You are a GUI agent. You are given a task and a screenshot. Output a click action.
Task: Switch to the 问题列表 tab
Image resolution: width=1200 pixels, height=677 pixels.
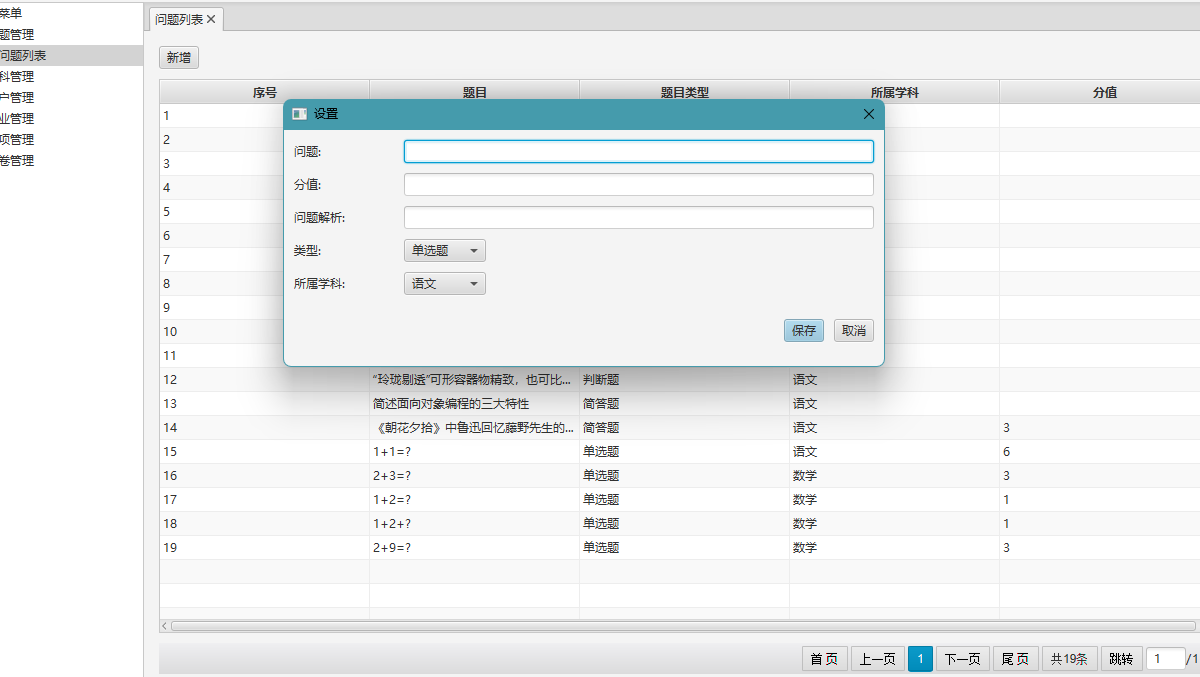click(179, 19)
